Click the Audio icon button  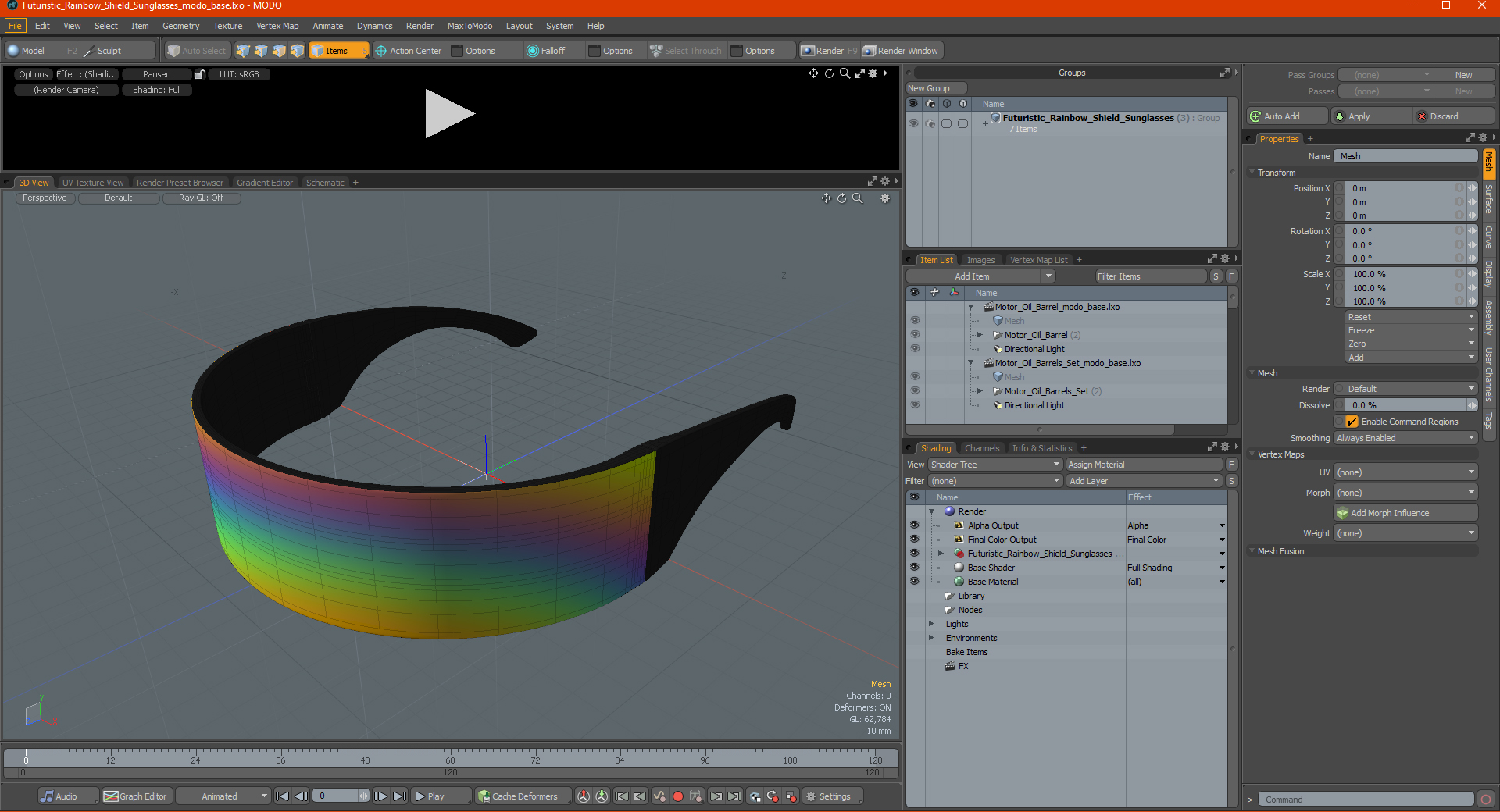48,796
